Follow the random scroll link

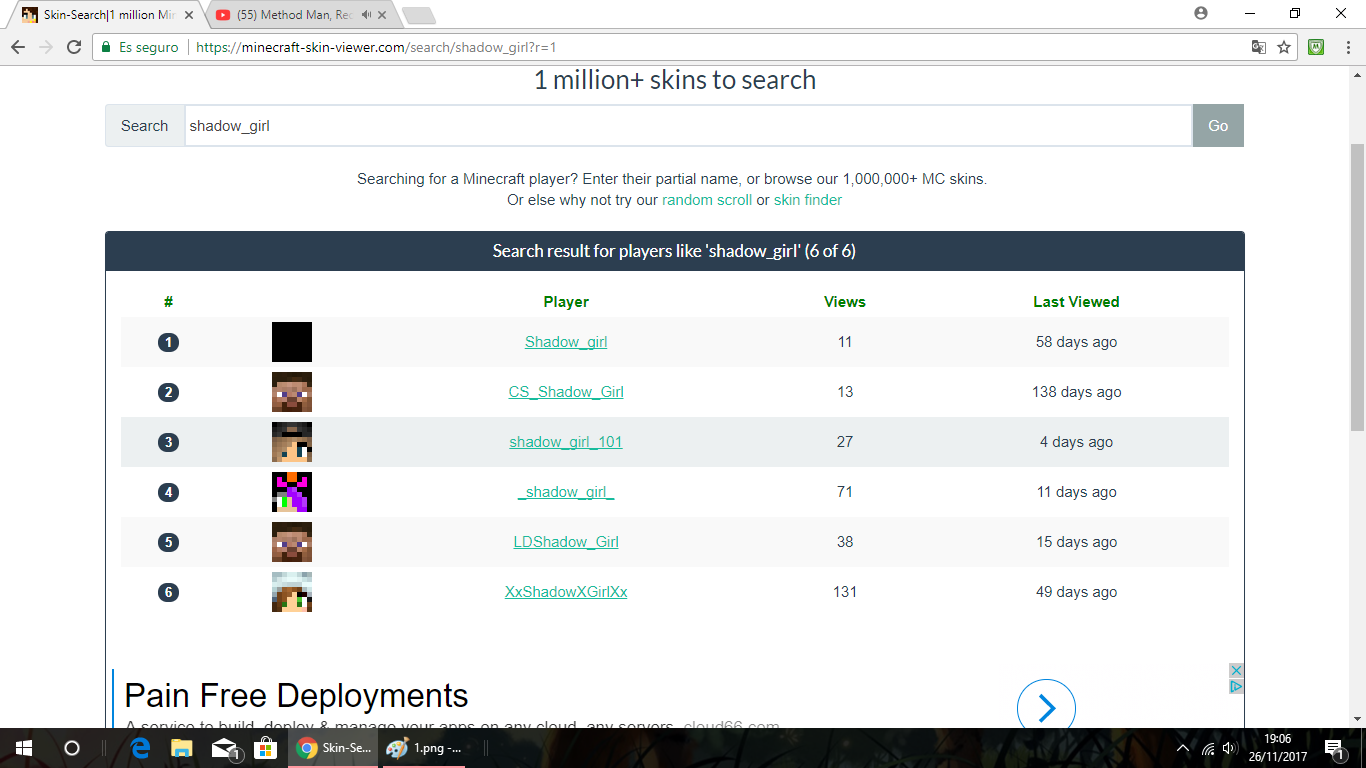tap(706, 200)
